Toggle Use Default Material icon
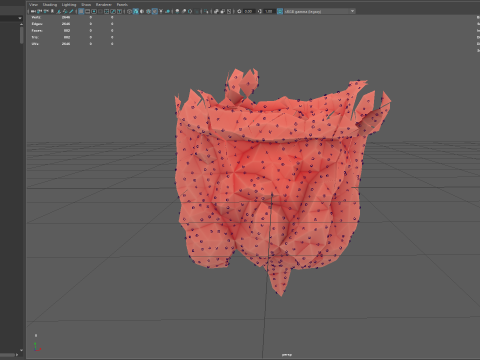This screenshot has height=360, width=480. (142, 11)
